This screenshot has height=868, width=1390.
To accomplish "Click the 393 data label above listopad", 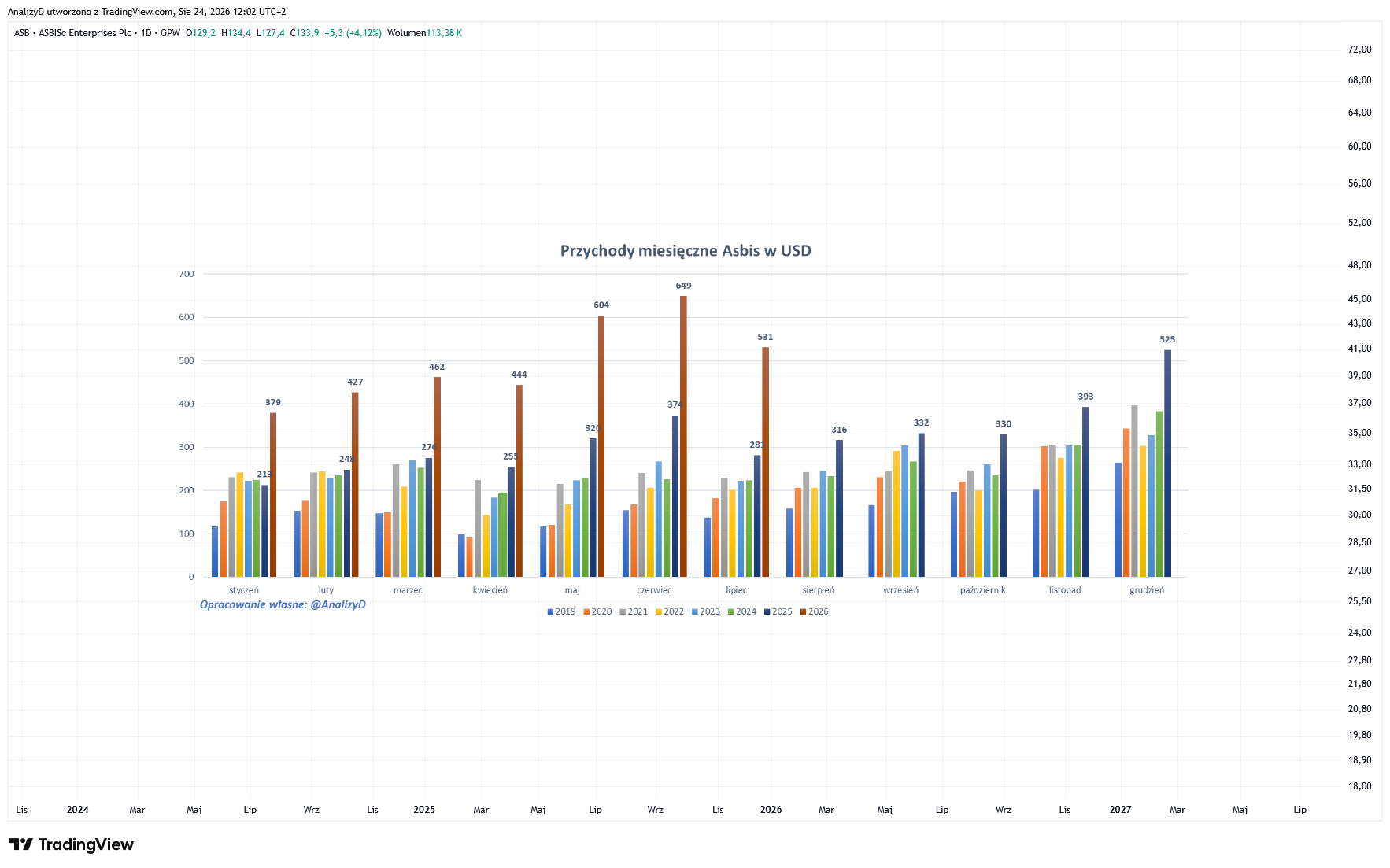I will 1085,397.
